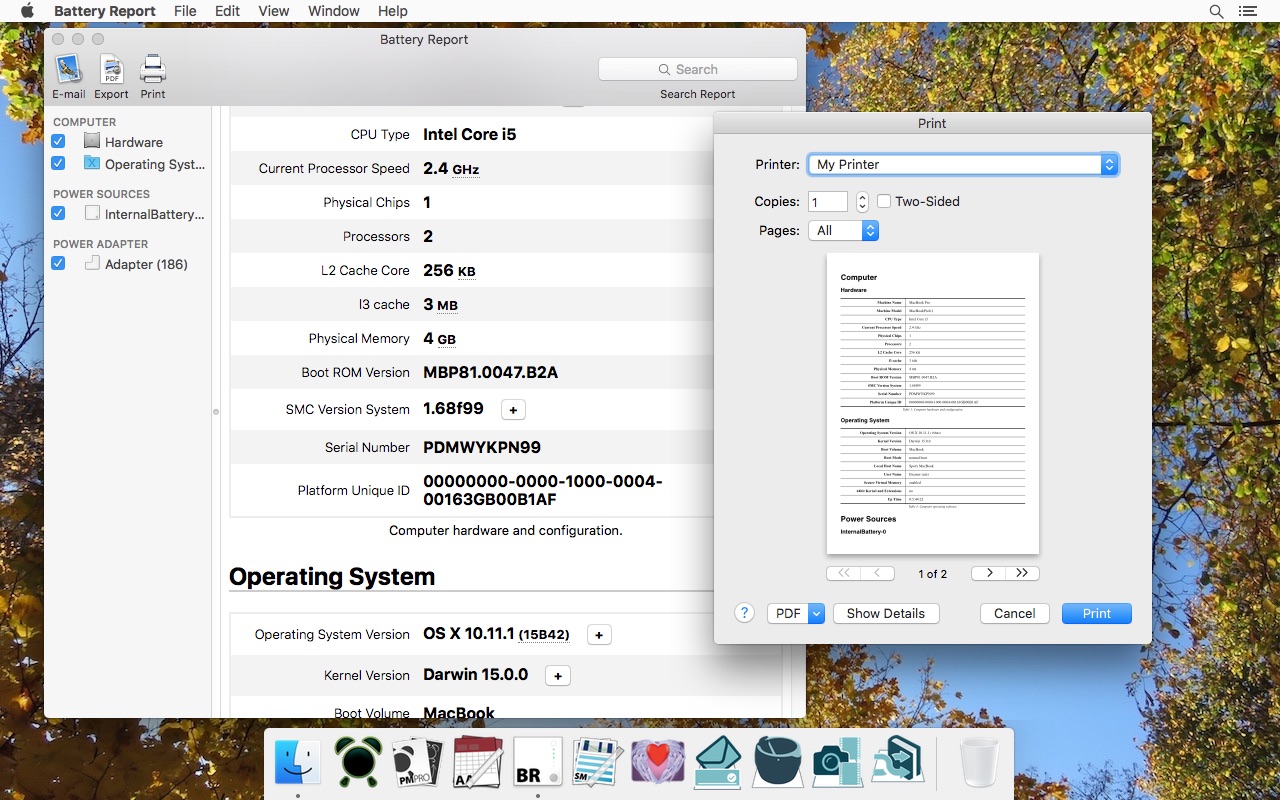Click the Copies stepper arrows

click(862, 202)
